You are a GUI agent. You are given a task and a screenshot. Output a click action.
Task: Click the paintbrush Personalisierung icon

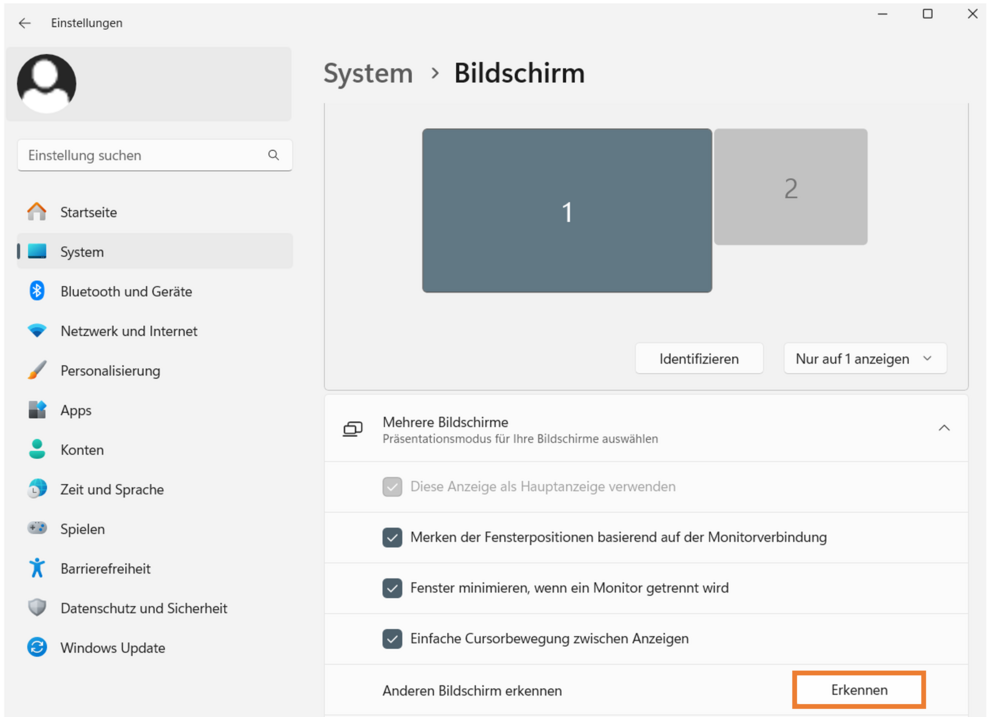37,370
